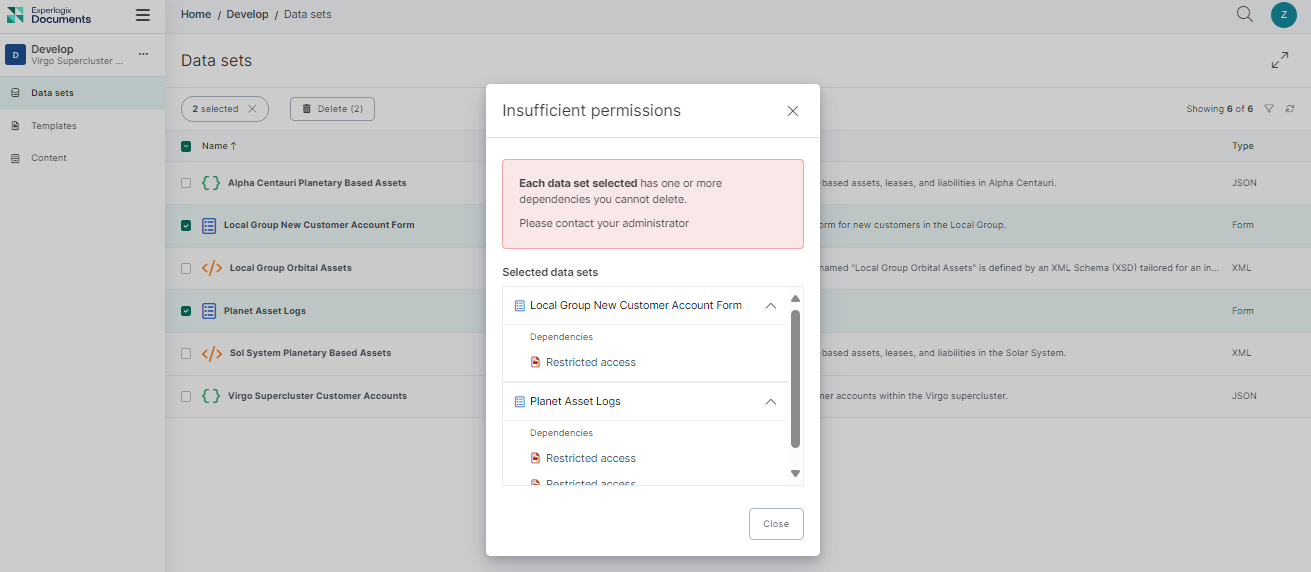The image size is (1311, 572).
Task: Click the Delete (2) button
Action: coord(332,109)
